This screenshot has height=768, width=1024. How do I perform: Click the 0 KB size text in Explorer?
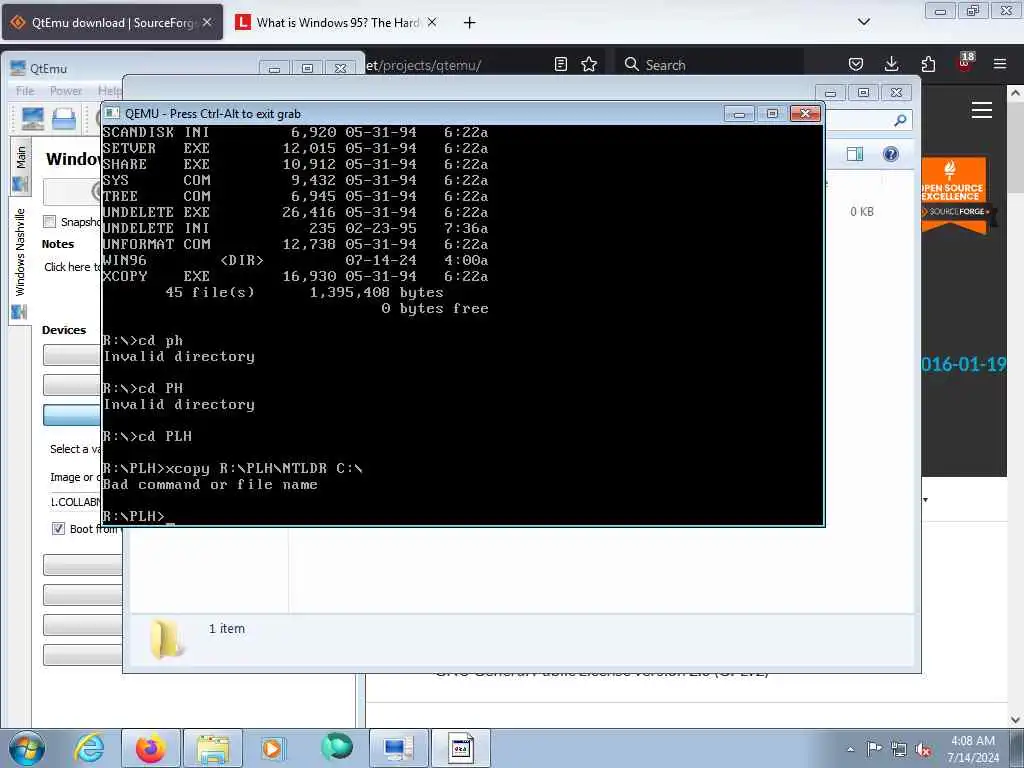coord(861,212)
